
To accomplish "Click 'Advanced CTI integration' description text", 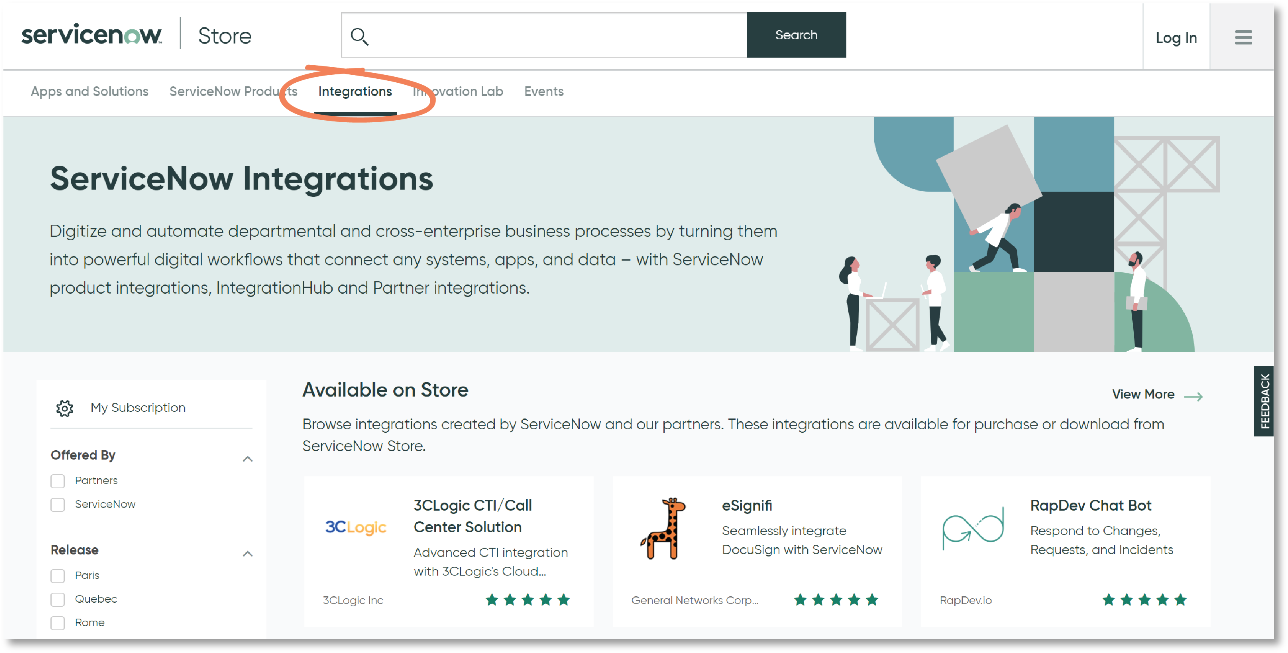I will point(490,562).
